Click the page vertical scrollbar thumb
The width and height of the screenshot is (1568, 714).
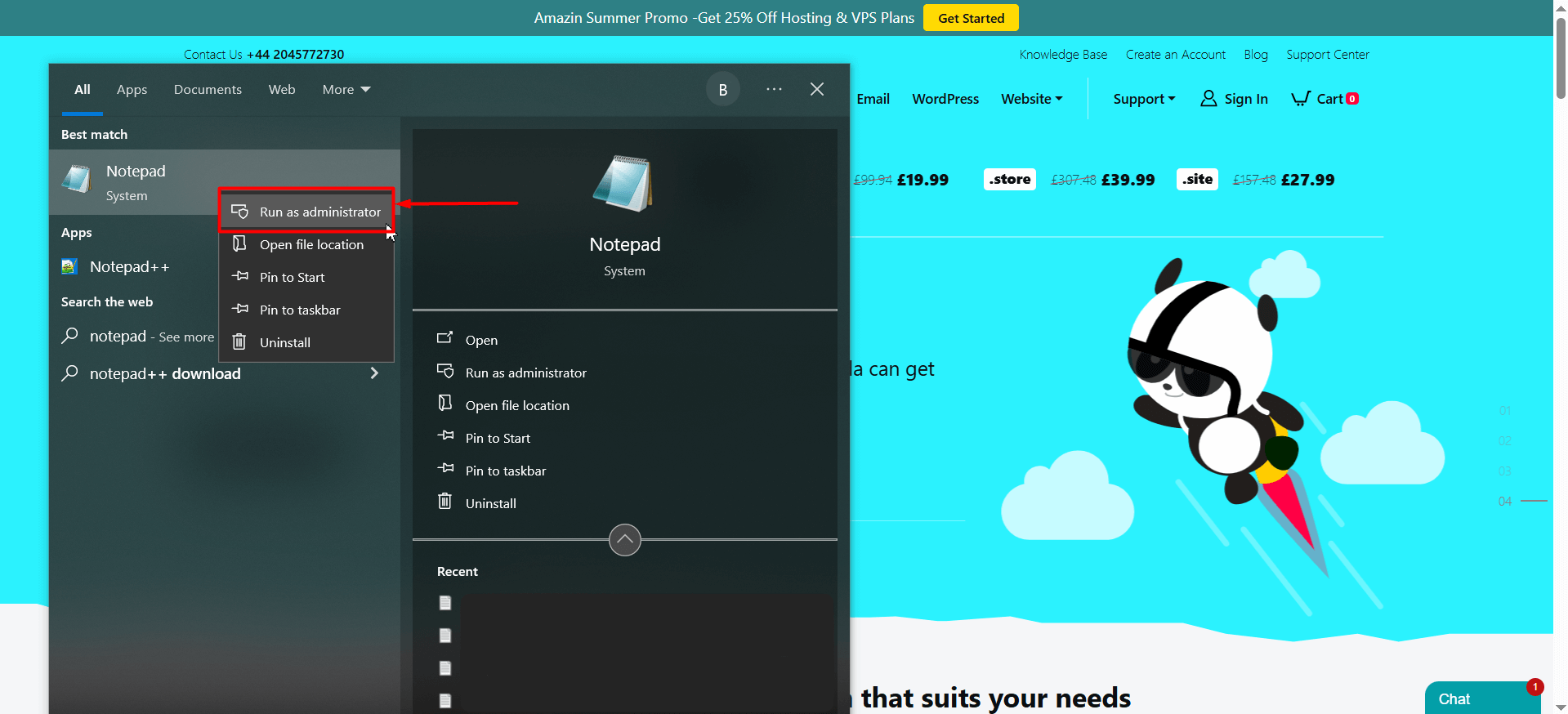click(x=1561, y=58)
